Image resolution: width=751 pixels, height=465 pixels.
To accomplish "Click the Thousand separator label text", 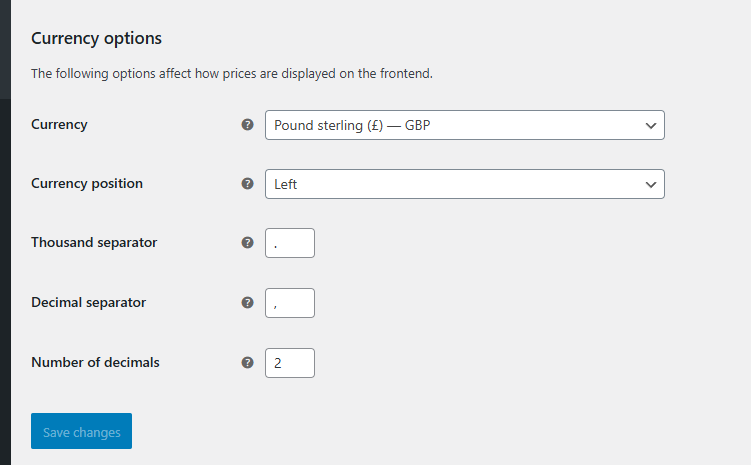I will [94, 242].
